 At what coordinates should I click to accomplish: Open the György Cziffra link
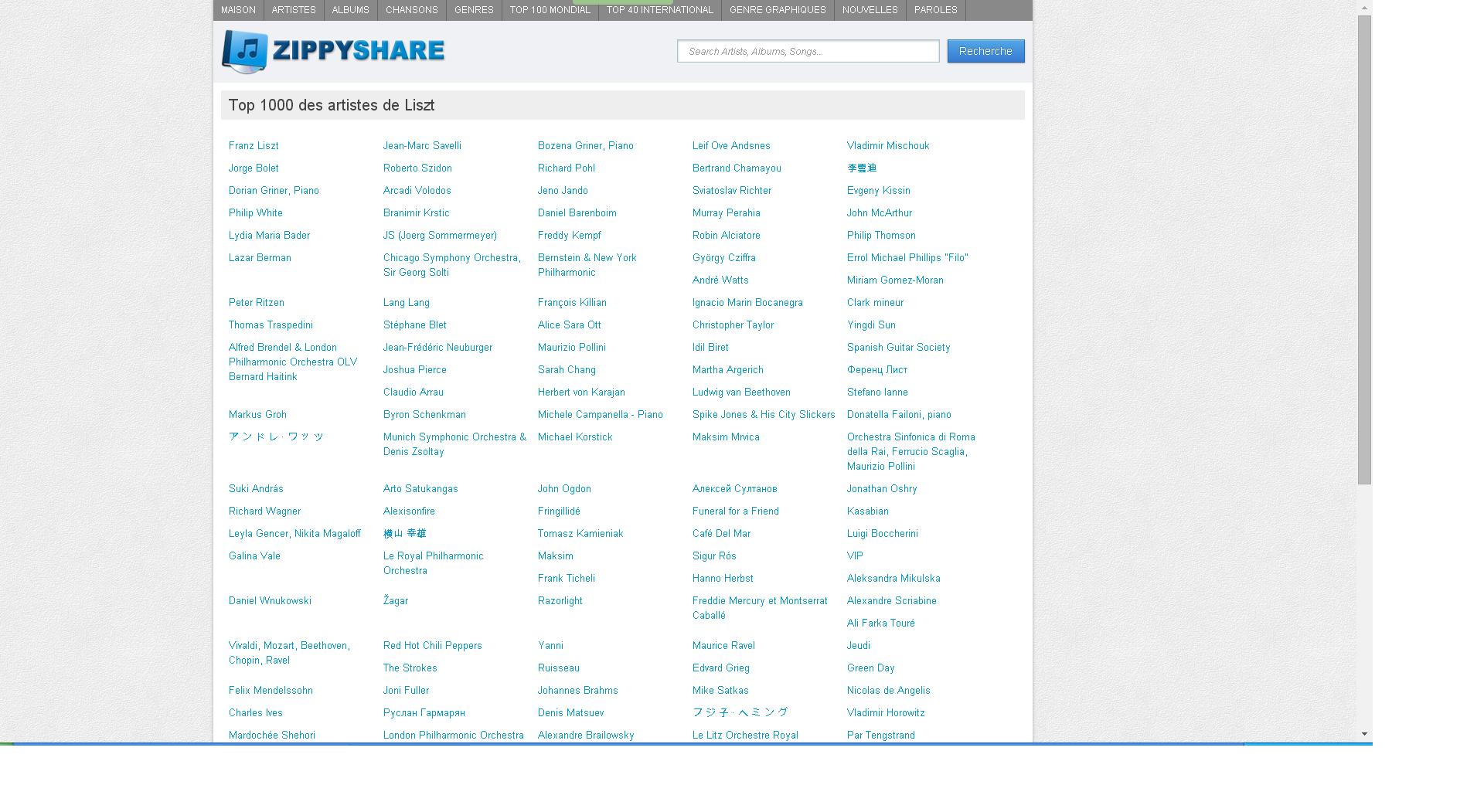pyautogui.click(x=724, y=258)
